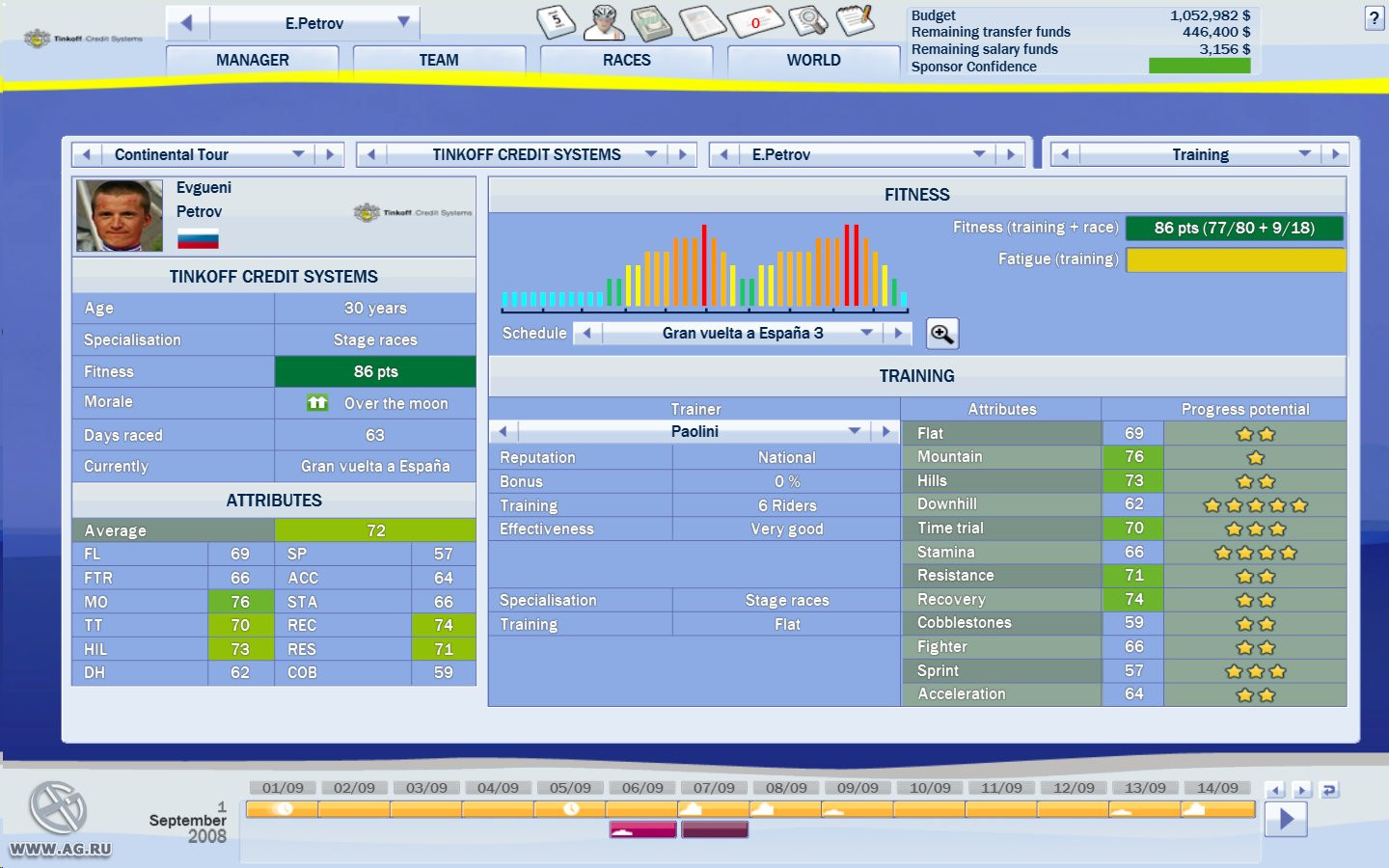Image resolution: width=1389 pixels, height=868 pixels.
Task: Click Evgueni Petrov's portrait photo
Action: point(120,216)
